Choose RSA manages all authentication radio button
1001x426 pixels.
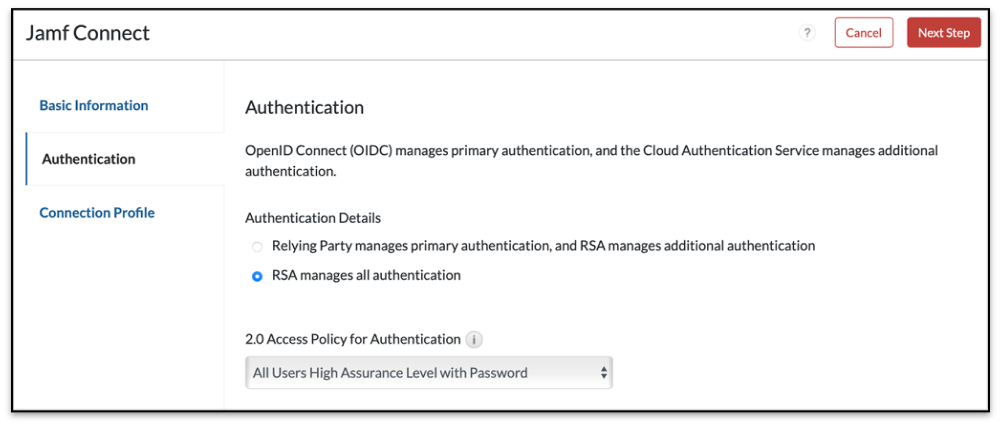click(x=257, y=276)
